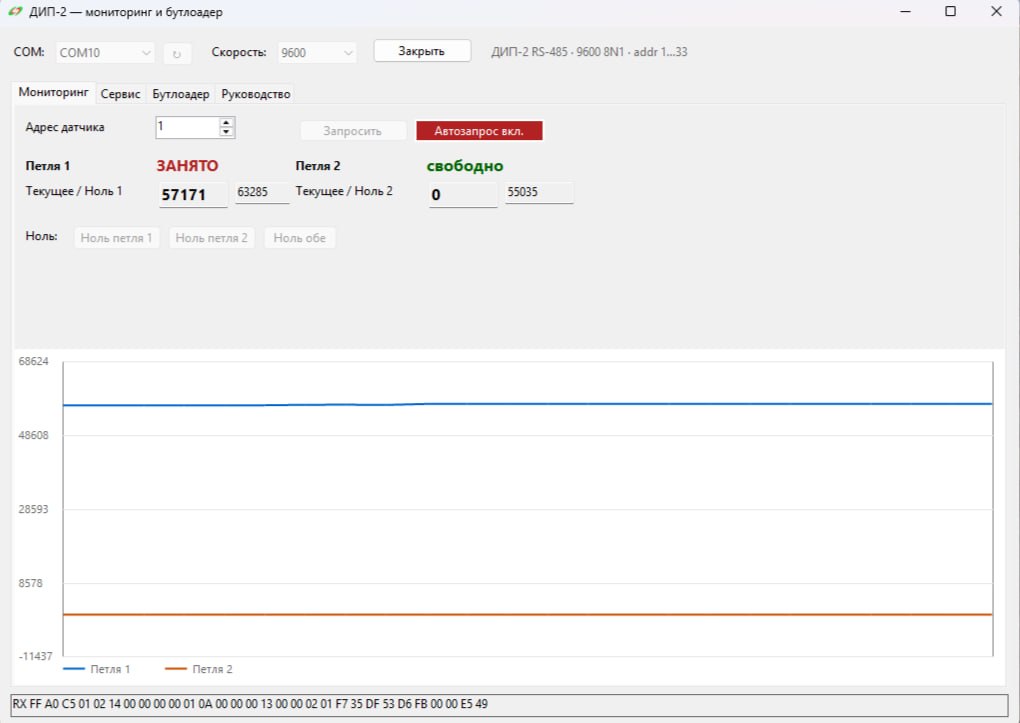Click the Закрыть button

click(x=422, y=51)
